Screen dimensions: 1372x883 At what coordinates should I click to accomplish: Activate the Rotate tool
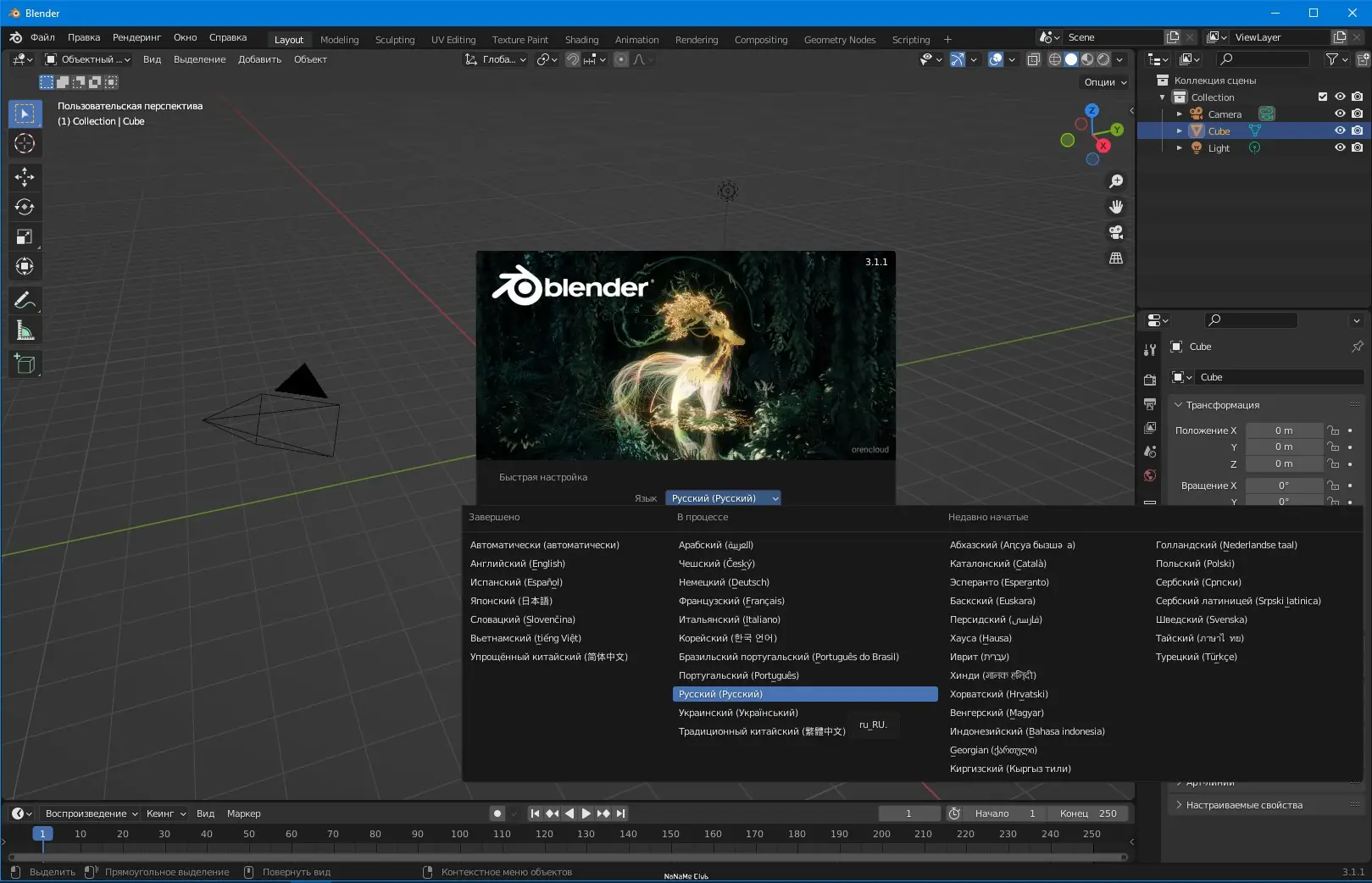point(25,207)
